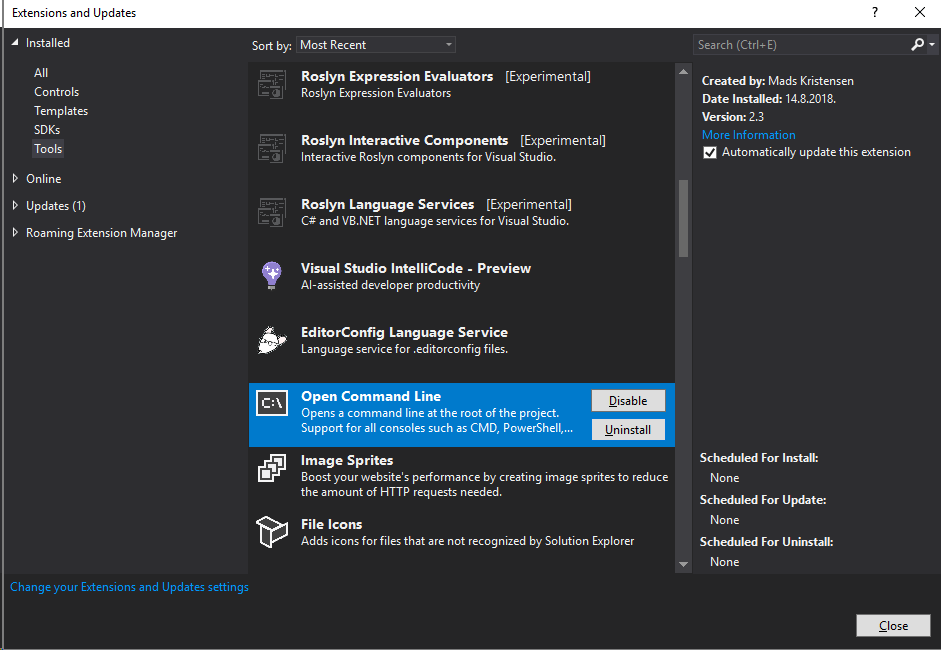
Task: Open the search options dropdown arrow
Action: pos(932,45)
